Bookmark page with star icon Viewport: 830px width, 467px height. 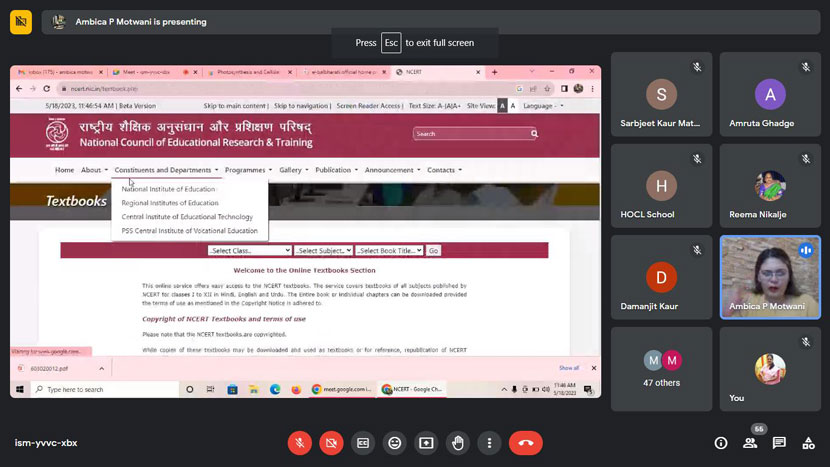click(547, 88)
